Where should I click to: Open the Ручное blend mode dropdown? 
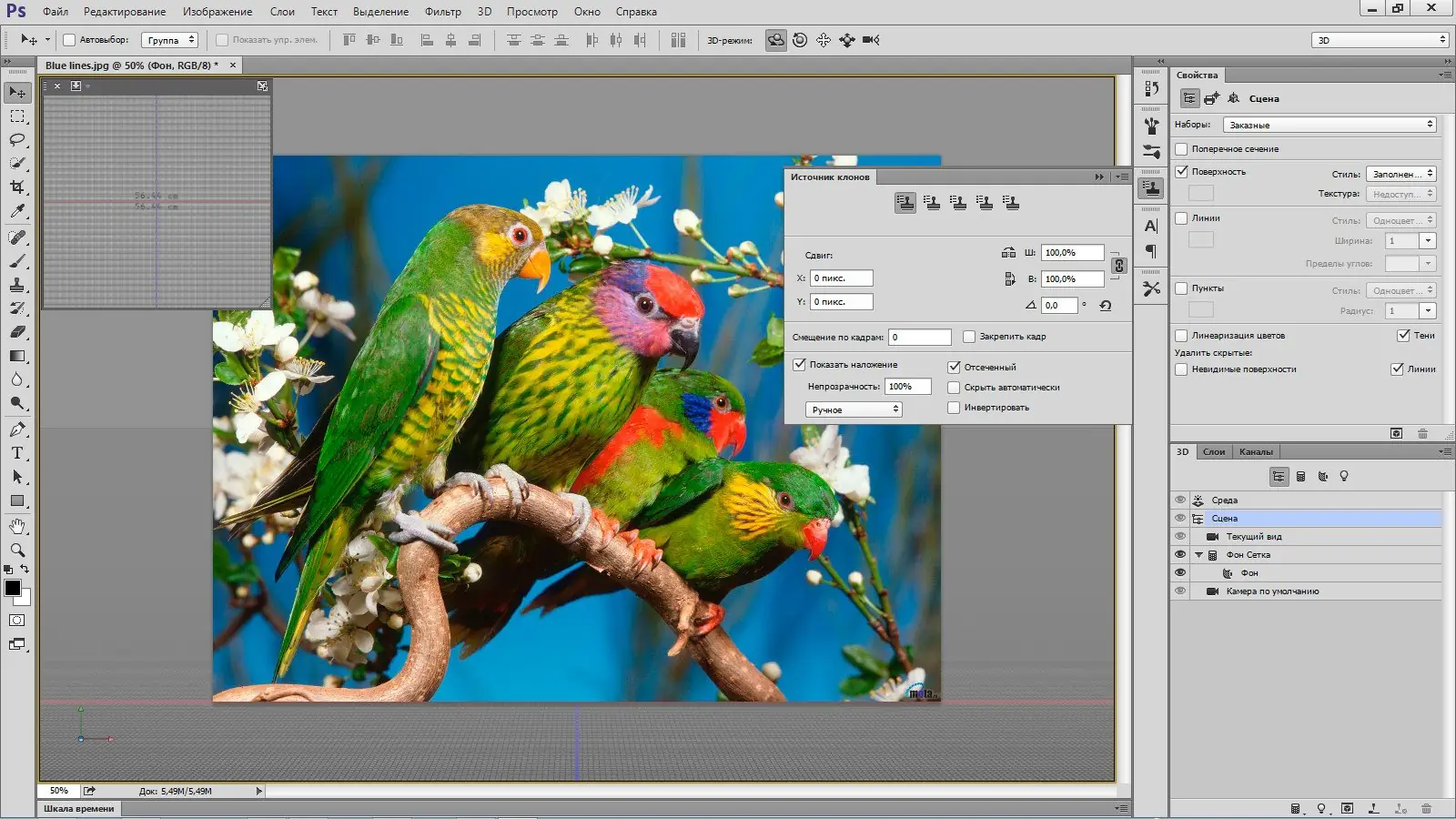(854, 410)
